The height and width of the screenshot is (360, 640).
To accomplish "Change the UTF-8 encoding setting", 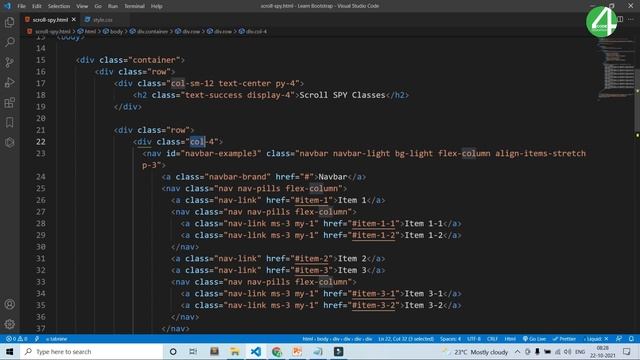I will pyautogui.click(x=473, y=339).
